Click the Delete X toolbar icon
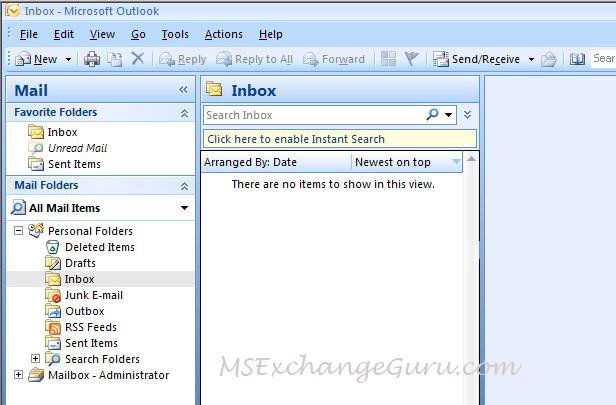Image resolution: width=616 pixels, height=405 pixels. point(138,59)
